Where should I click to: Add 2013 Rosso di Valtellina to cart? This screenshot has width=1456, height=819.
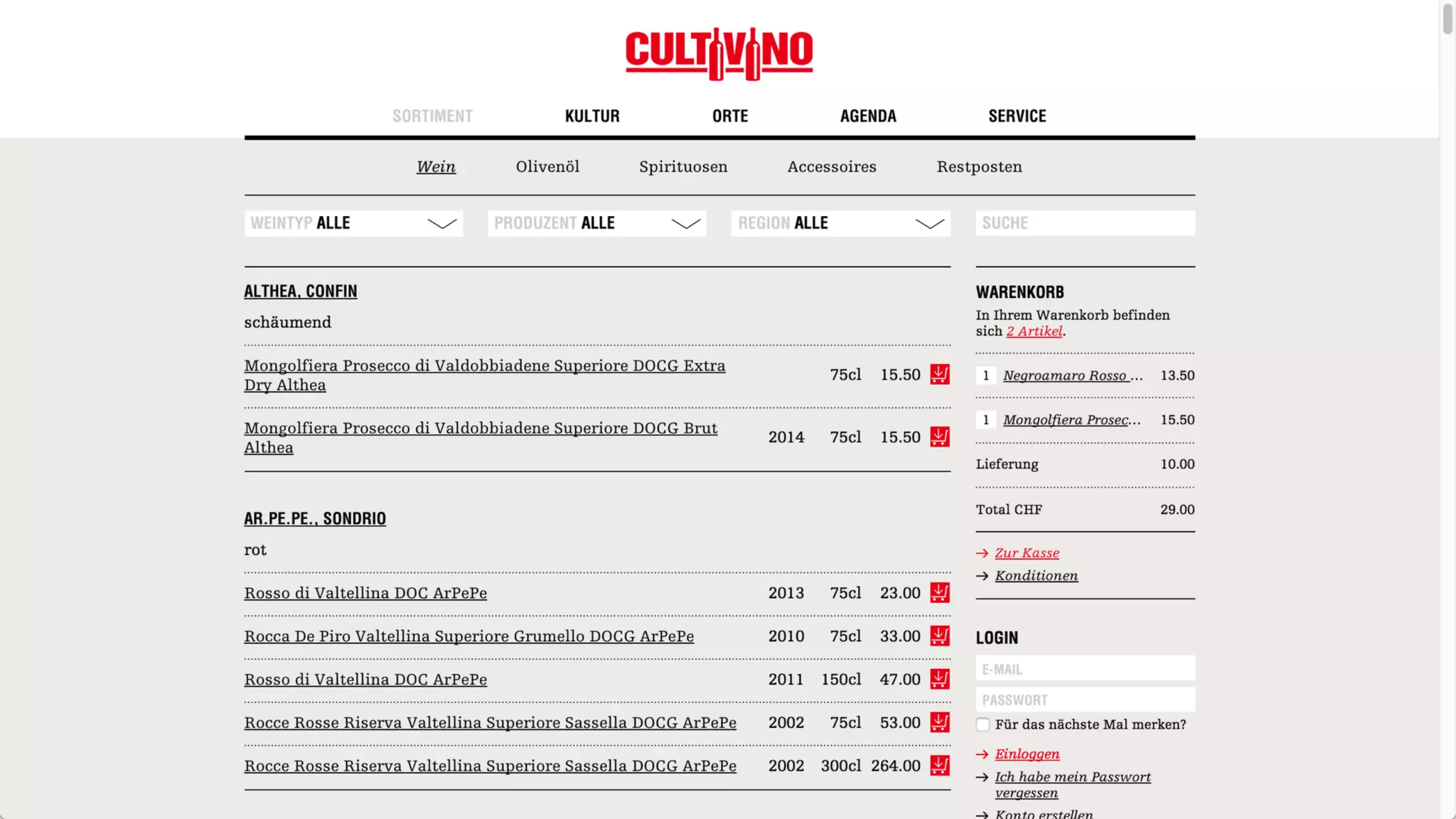pos(939,593)
